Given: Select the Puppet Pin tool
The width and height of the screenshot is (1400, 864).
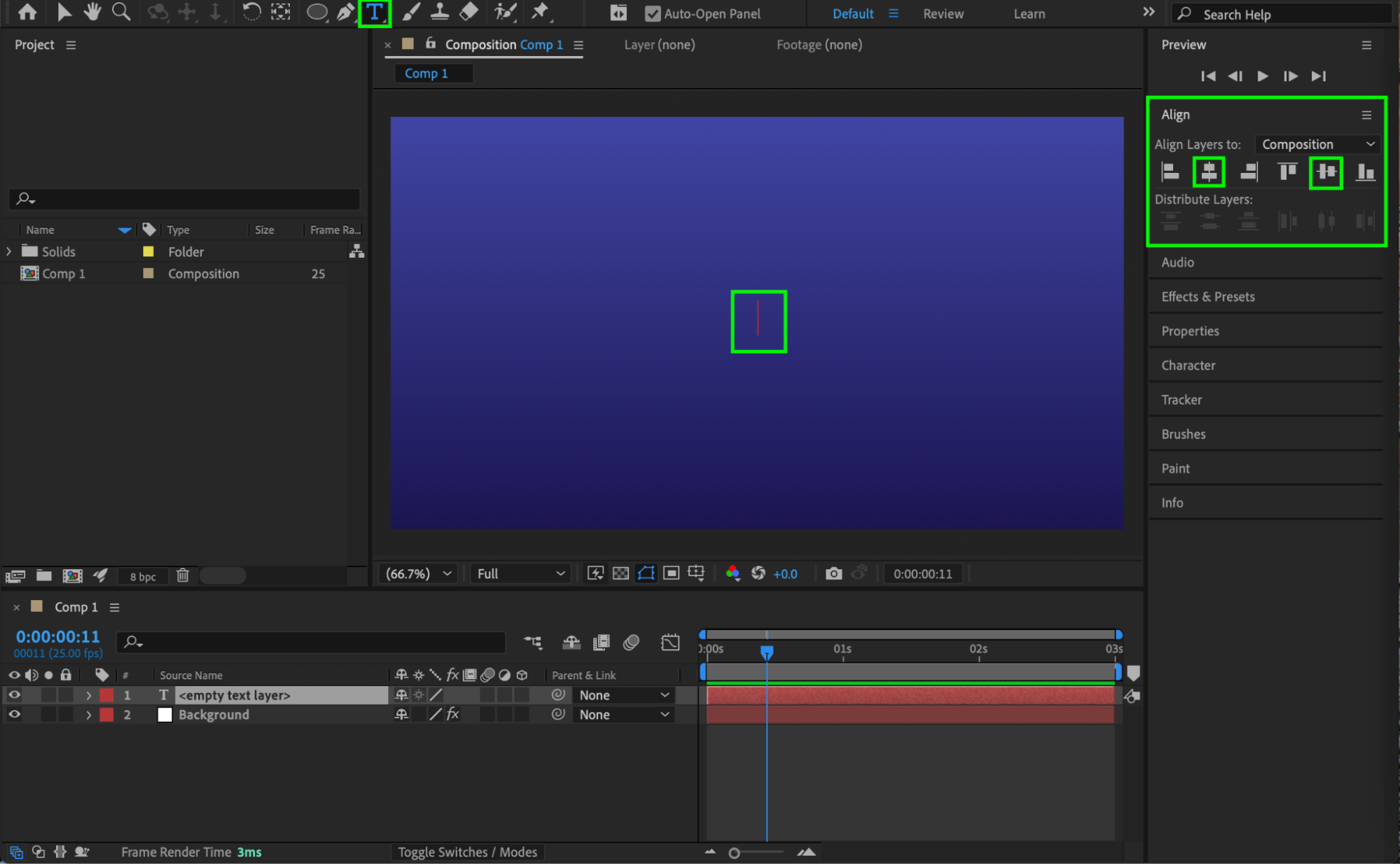Looking at the screenshot, I should click(541, 12).
